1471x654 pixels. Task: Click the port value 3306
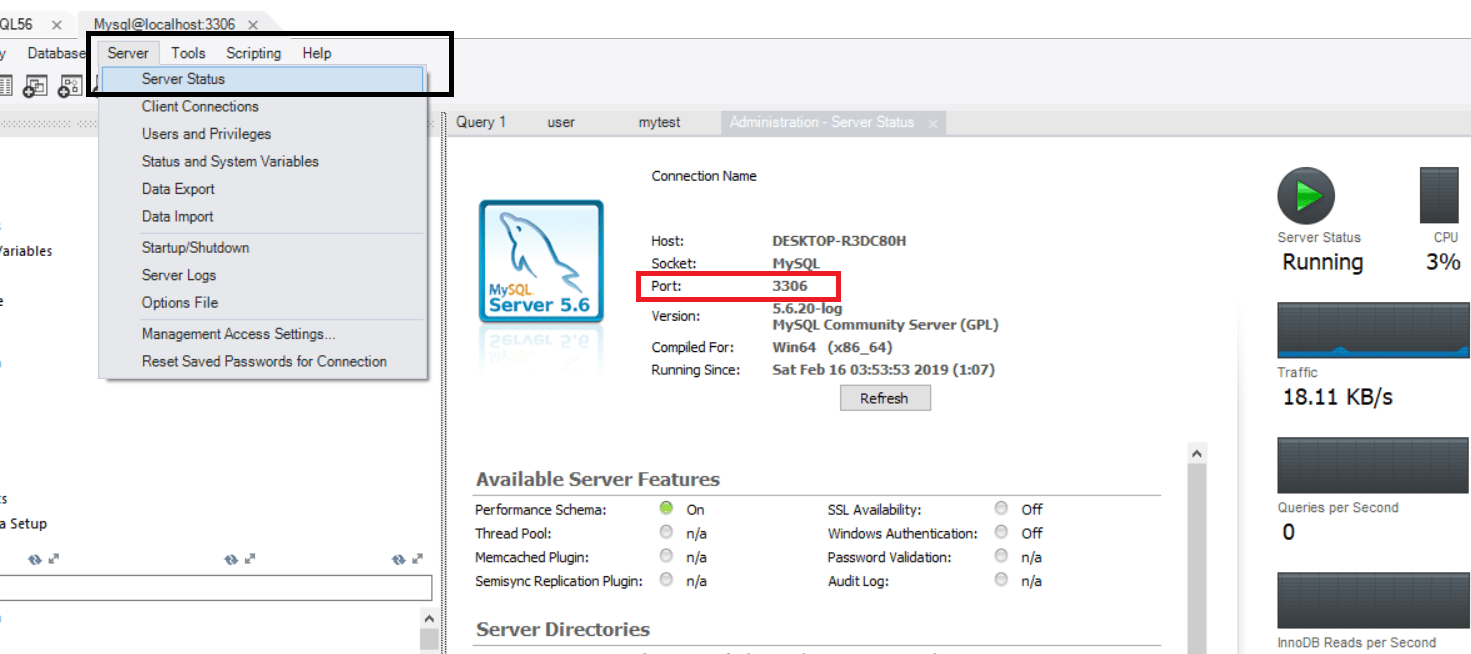click(x=790, y=286)
